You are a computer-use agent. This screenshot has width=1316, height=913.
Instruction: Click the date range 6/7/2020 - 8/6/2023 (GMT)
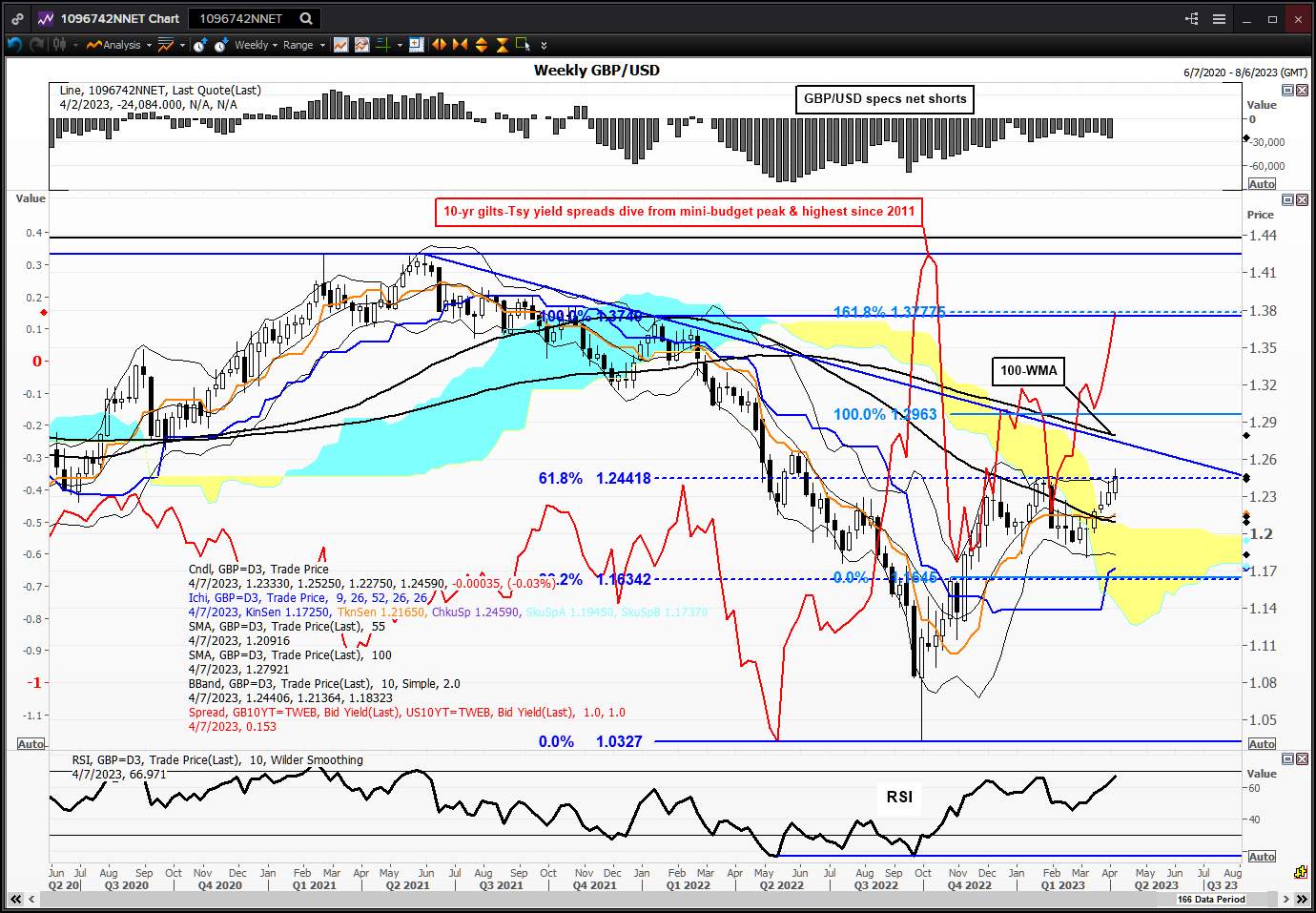[x=1245, y=73]
